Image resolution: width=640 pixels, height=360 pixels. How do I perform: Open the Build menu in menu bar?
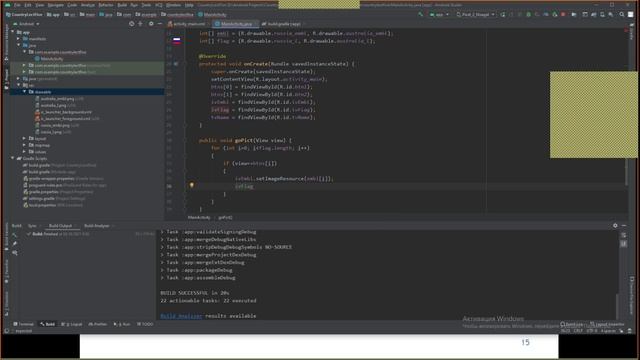tap(122, 5)
